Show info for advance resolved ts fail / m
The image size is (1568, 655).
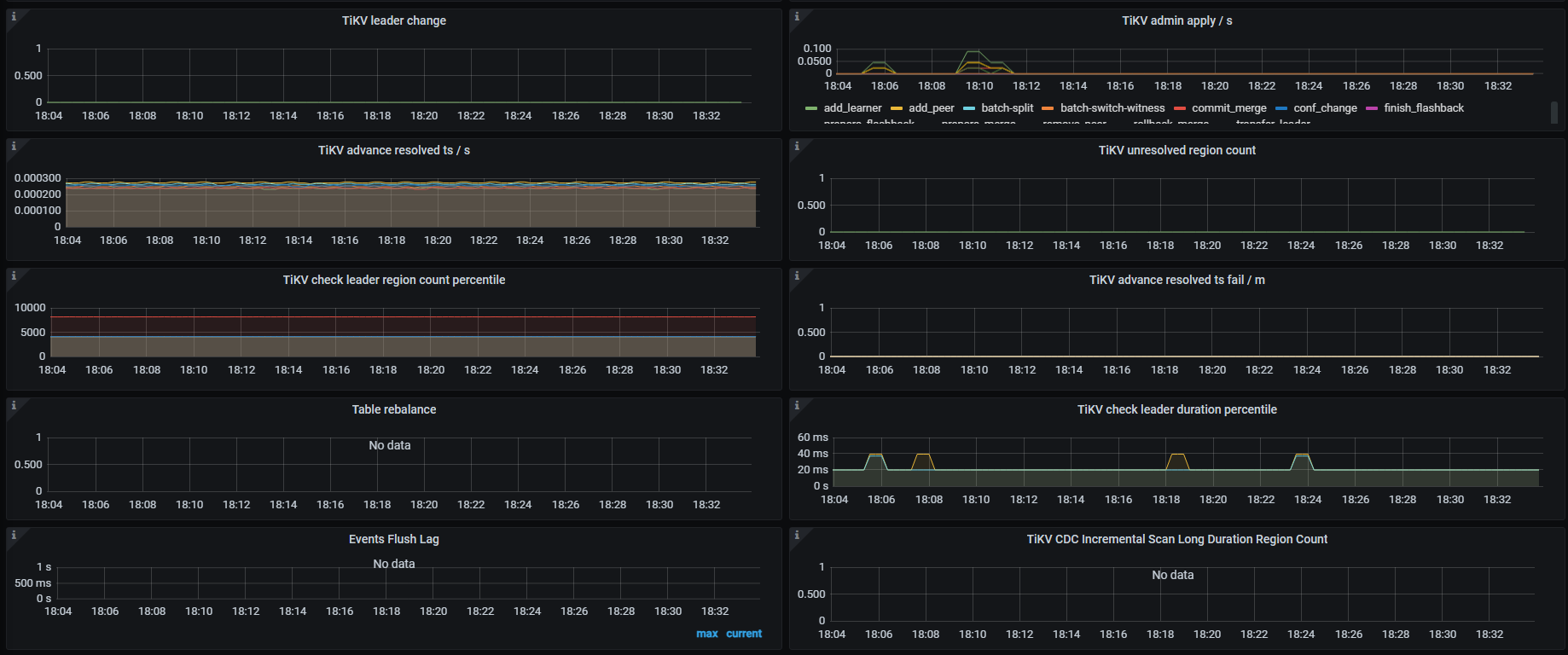(x=797, y=276)
